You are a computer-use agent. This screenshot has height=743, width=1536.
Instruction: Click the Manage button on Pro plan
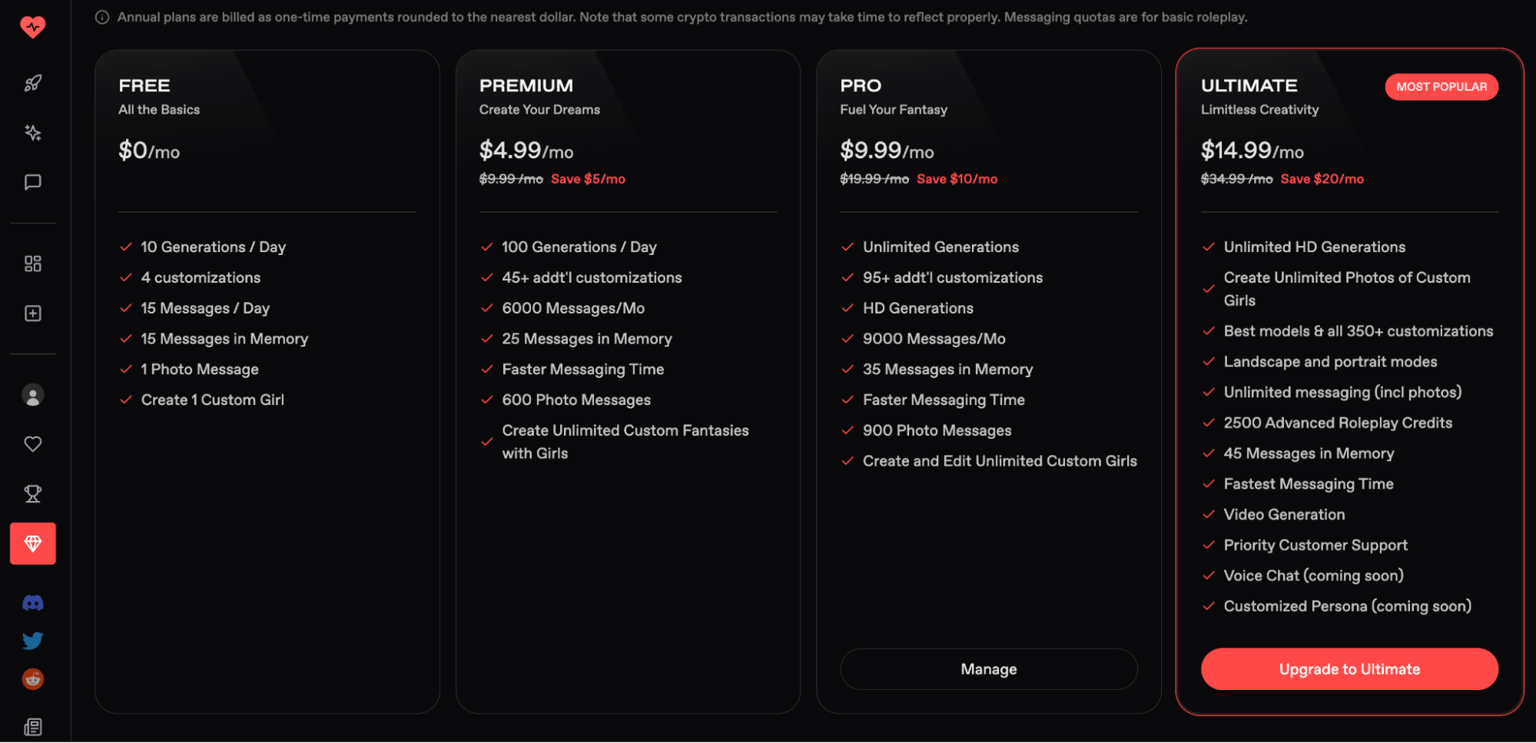click(x=988, y=669)
